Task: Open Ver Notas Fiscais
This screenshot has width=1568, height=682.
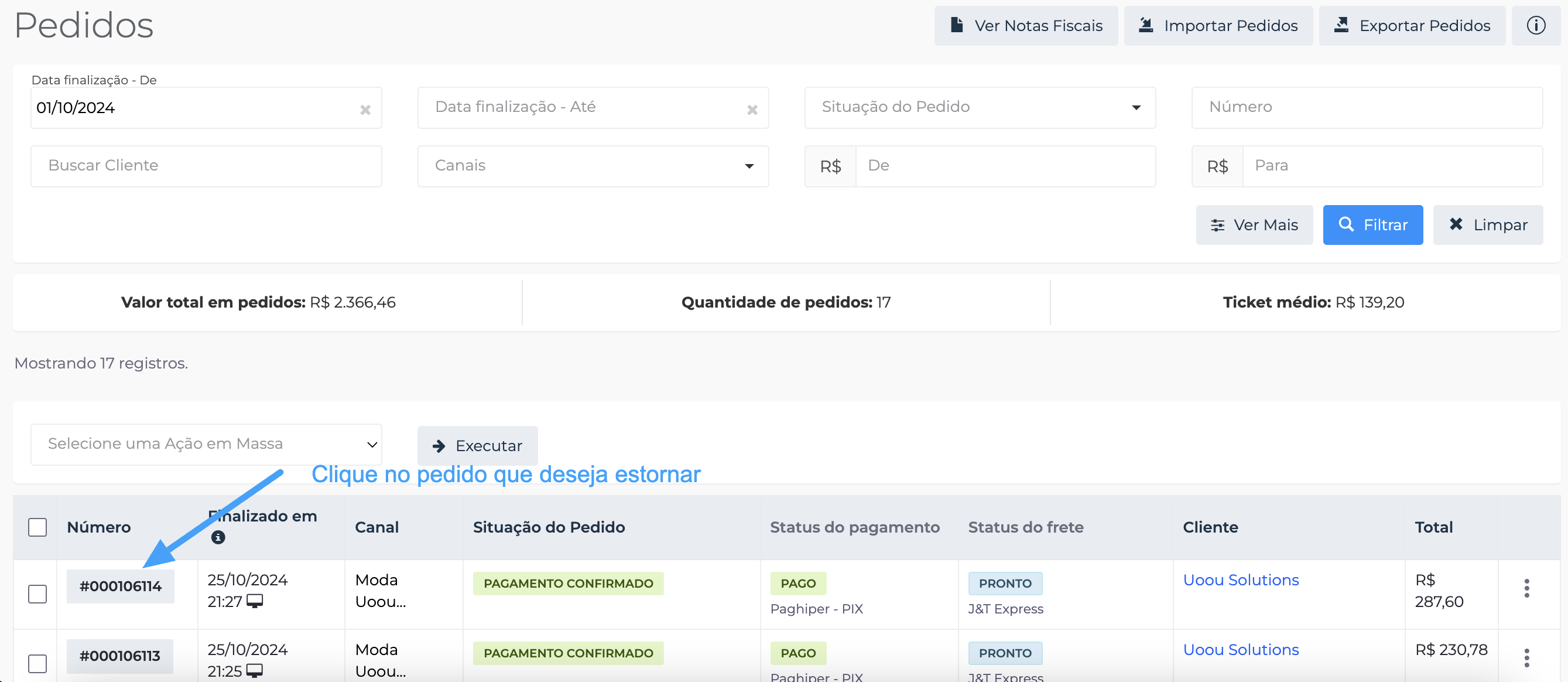Action: (x=1026, y=26)
